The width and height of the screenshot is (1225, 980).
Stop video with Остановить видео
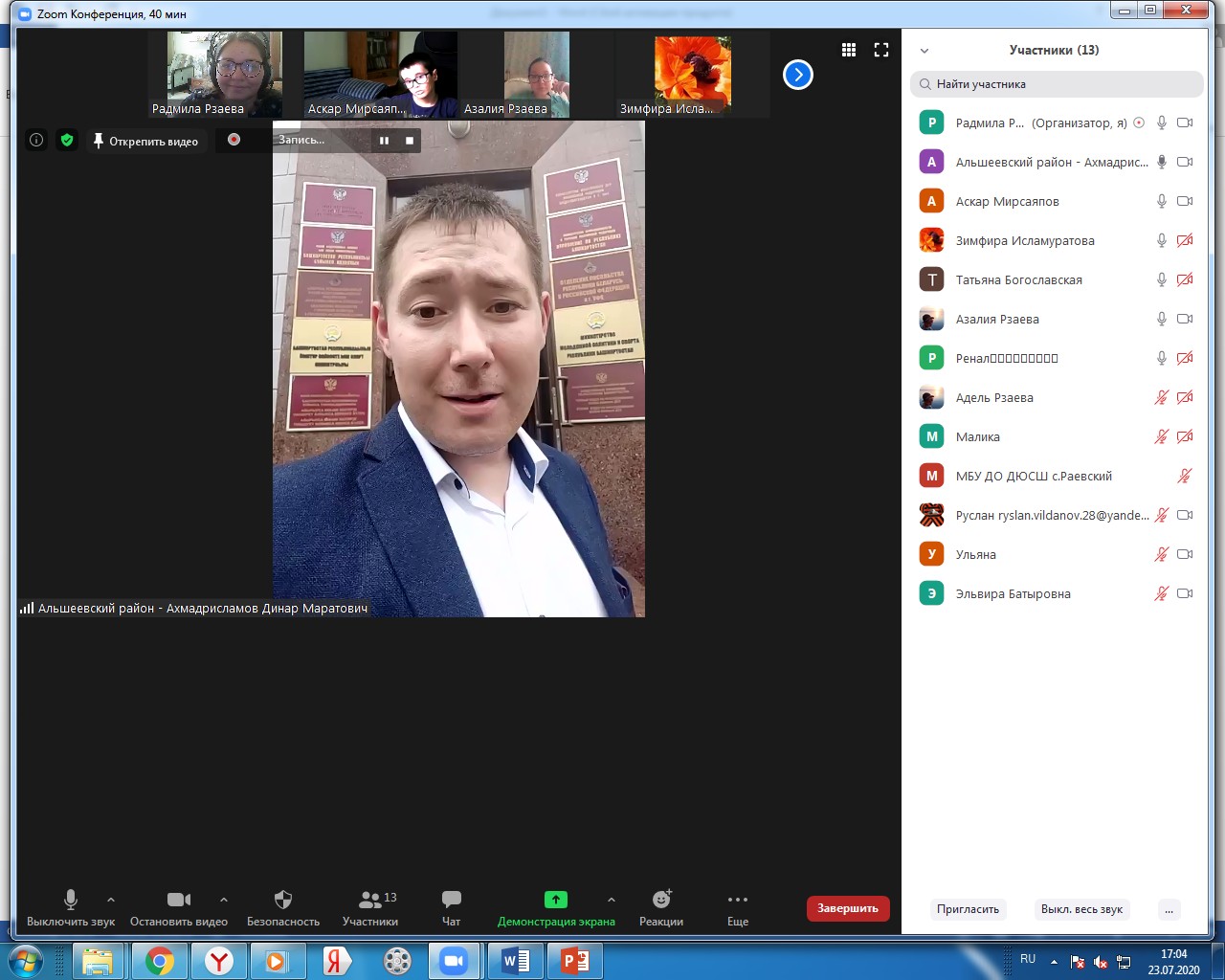[179, 907]
